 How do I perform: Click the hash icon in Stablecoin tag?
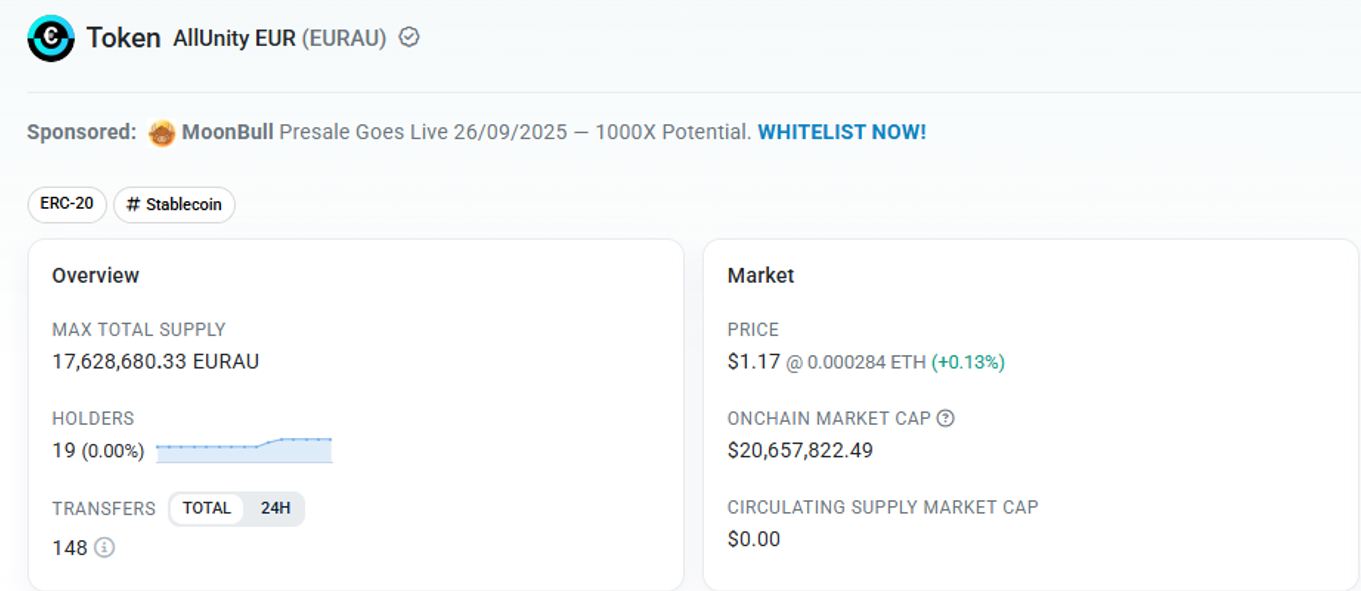[133, 205]
